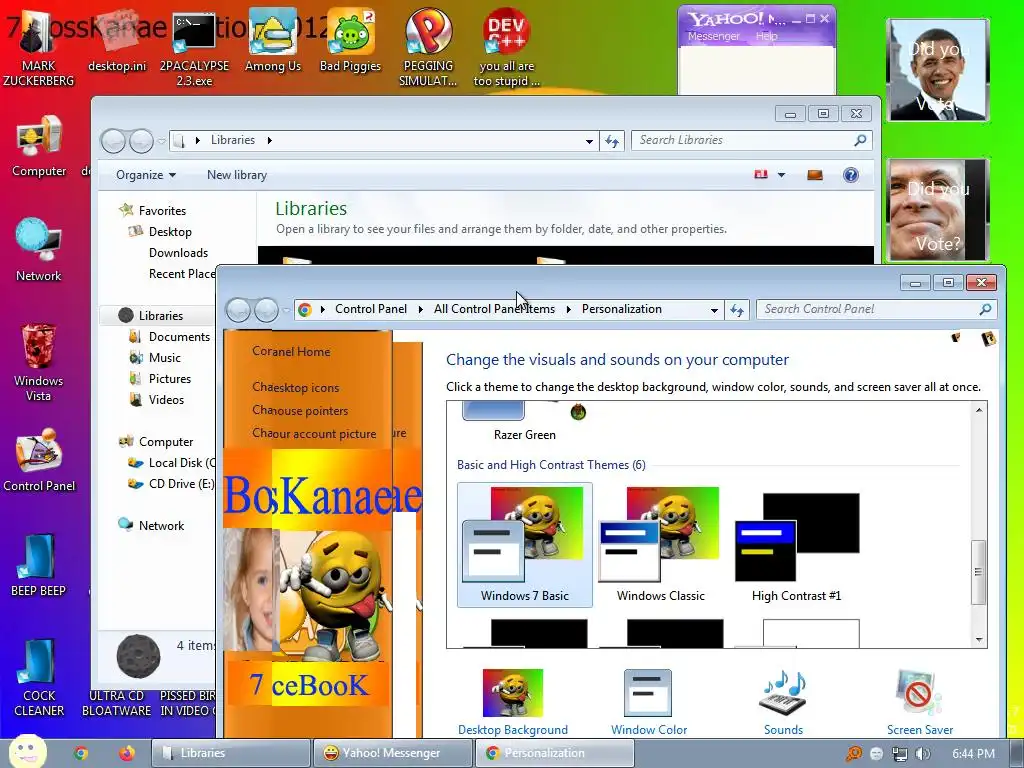
Task: Switch to Libraries taskbar button
Action: tap(231, 753)
